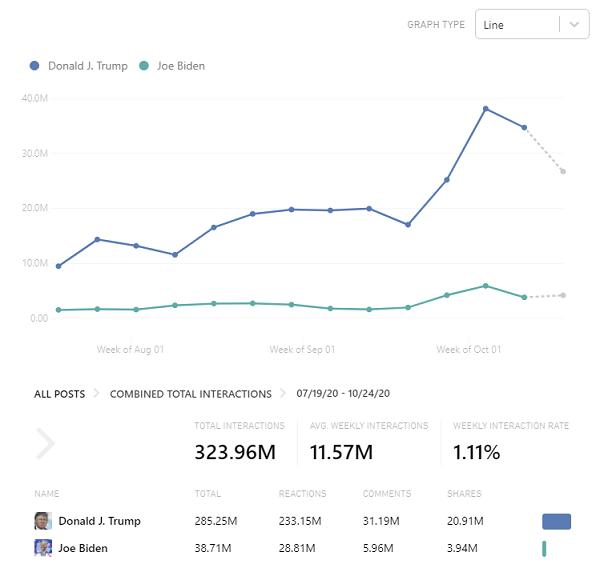This screenshot has height=580, width=600.
Task: Click the Week of Oct 01 axis label
Action: point(469,349)
